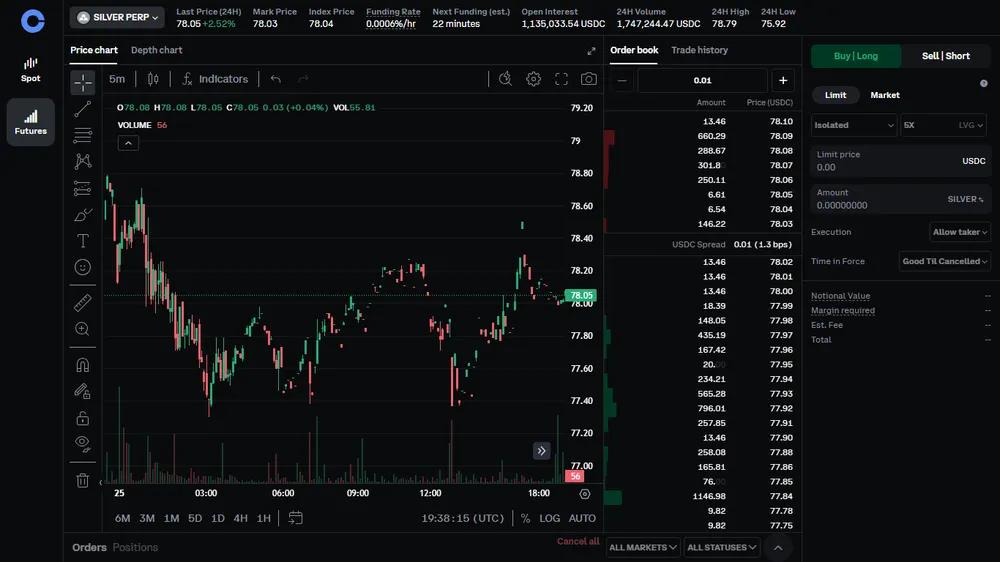Decrease order book grouping with minus
1000x562 pixels.
point(622,80)
